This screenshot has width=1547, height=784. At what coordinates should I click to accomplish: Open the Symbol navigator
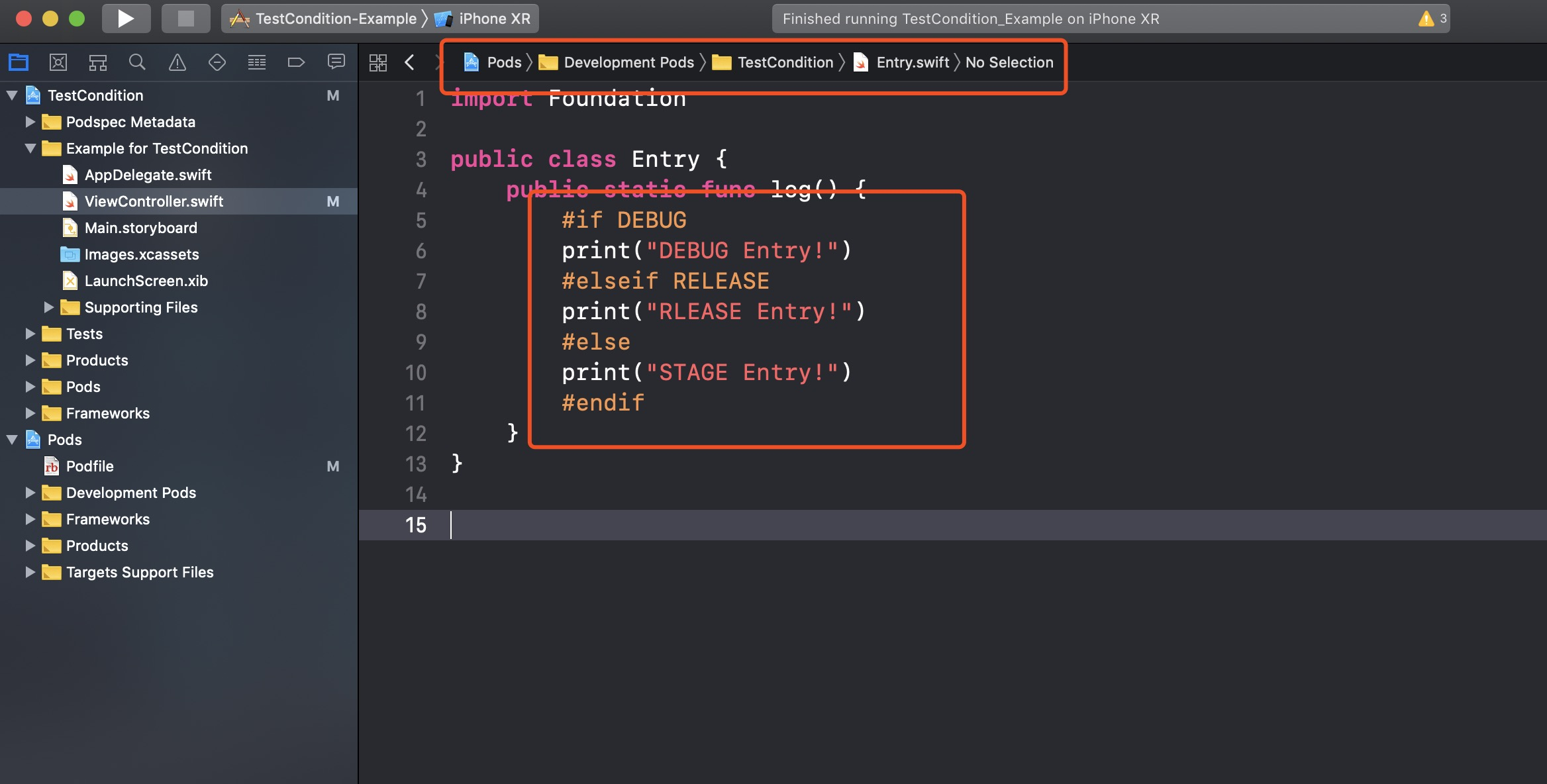tap(98, 62)
